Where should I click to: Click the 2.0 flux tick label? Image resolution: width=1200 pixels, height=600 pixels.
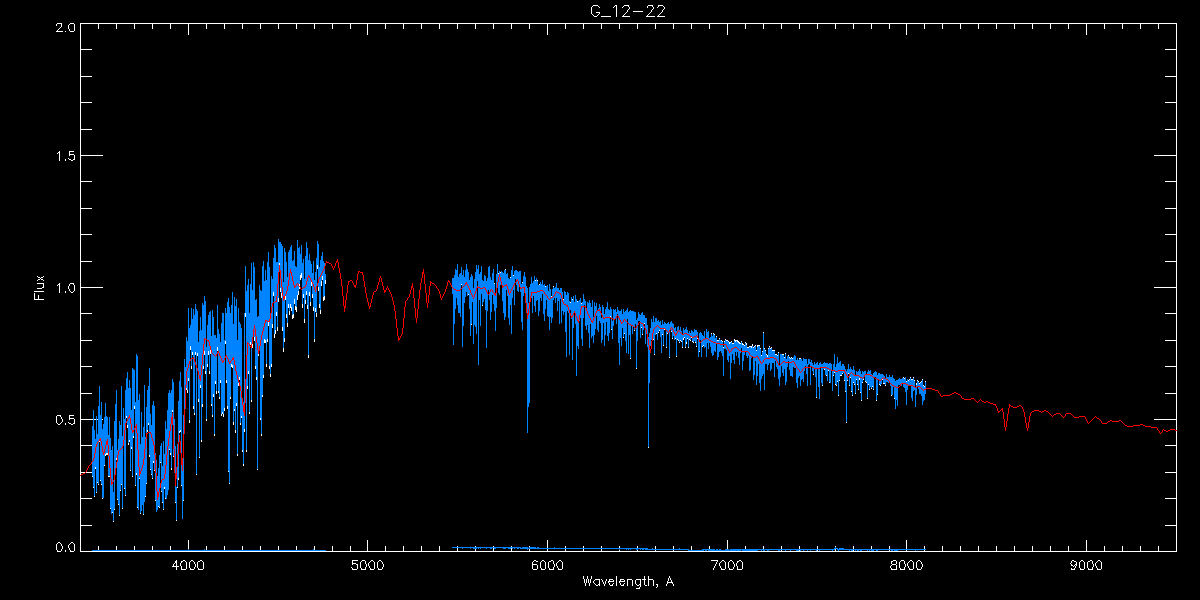tap(66, 28)
